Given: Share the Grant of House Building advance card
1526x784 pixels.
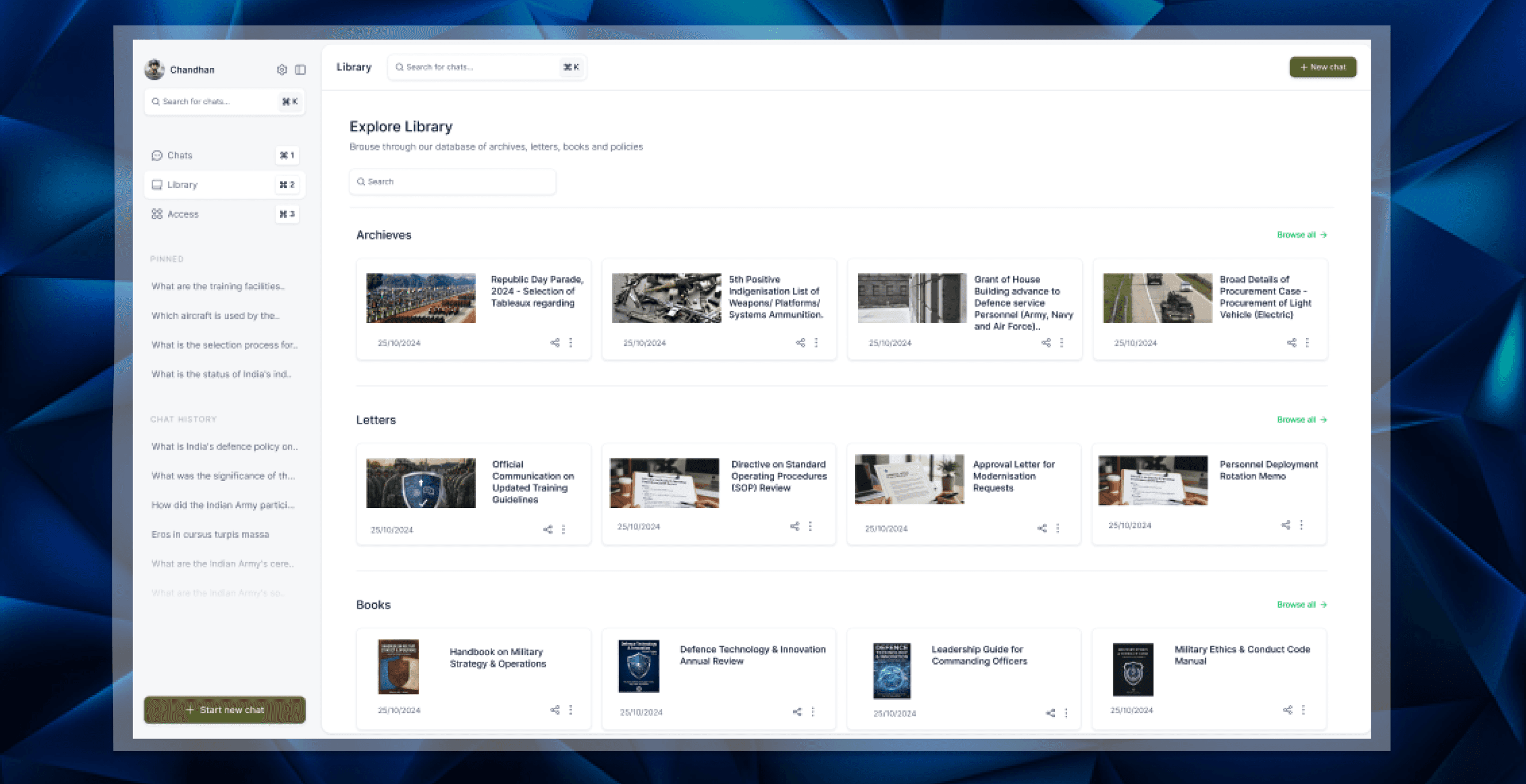Looking at the screenshot, I should [x=1045, y=342].
